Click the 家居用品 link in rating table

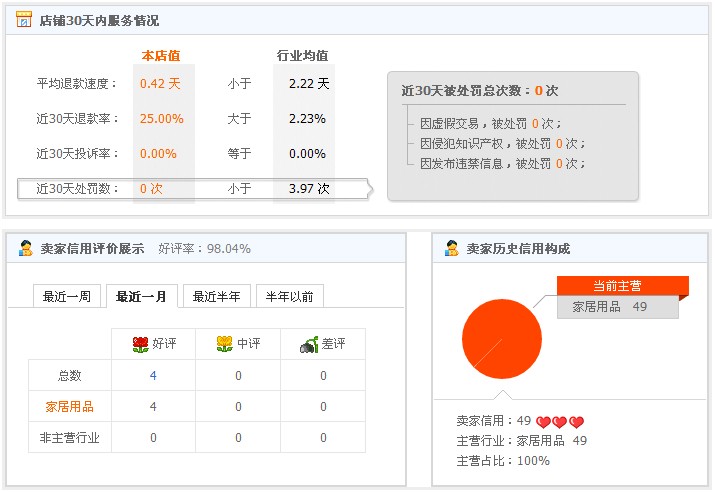tap(70, 407)
